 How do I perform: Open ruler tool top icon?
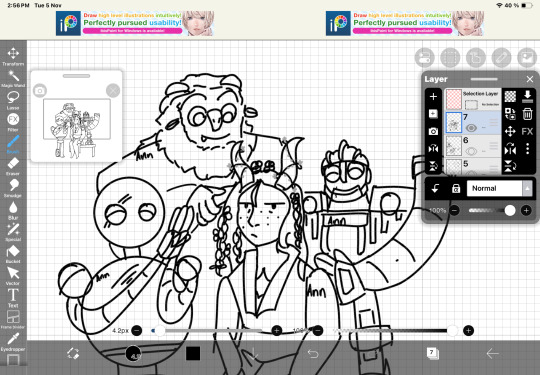476,57
